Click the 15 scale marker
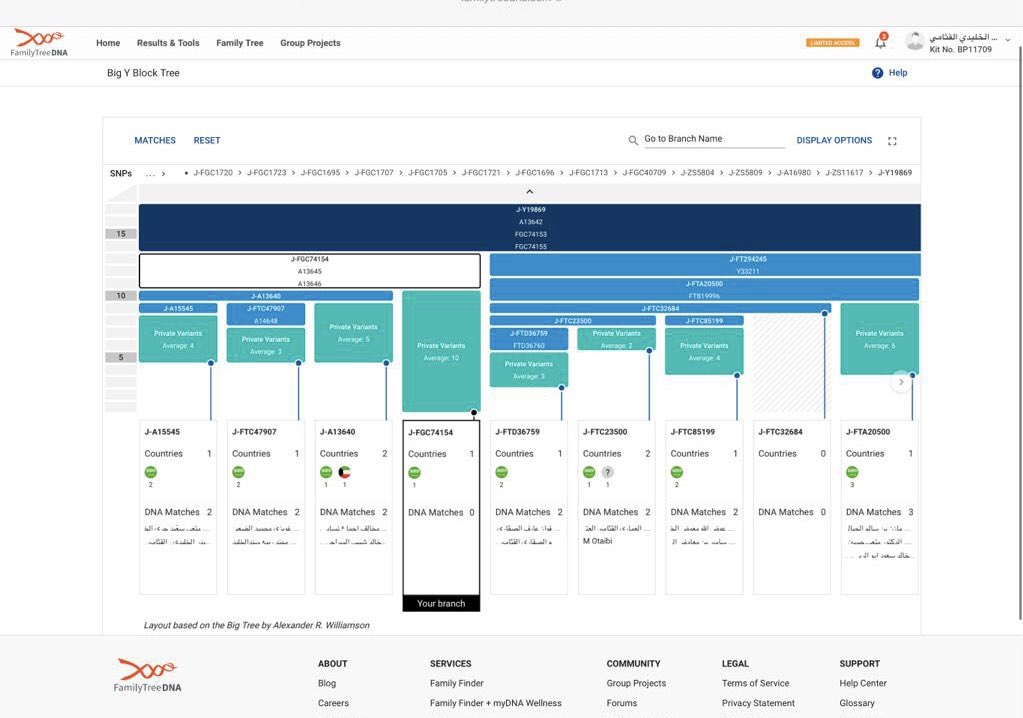Image resolution: width=1023 pixels, height=718 pixels. click(x=121, y=233)
